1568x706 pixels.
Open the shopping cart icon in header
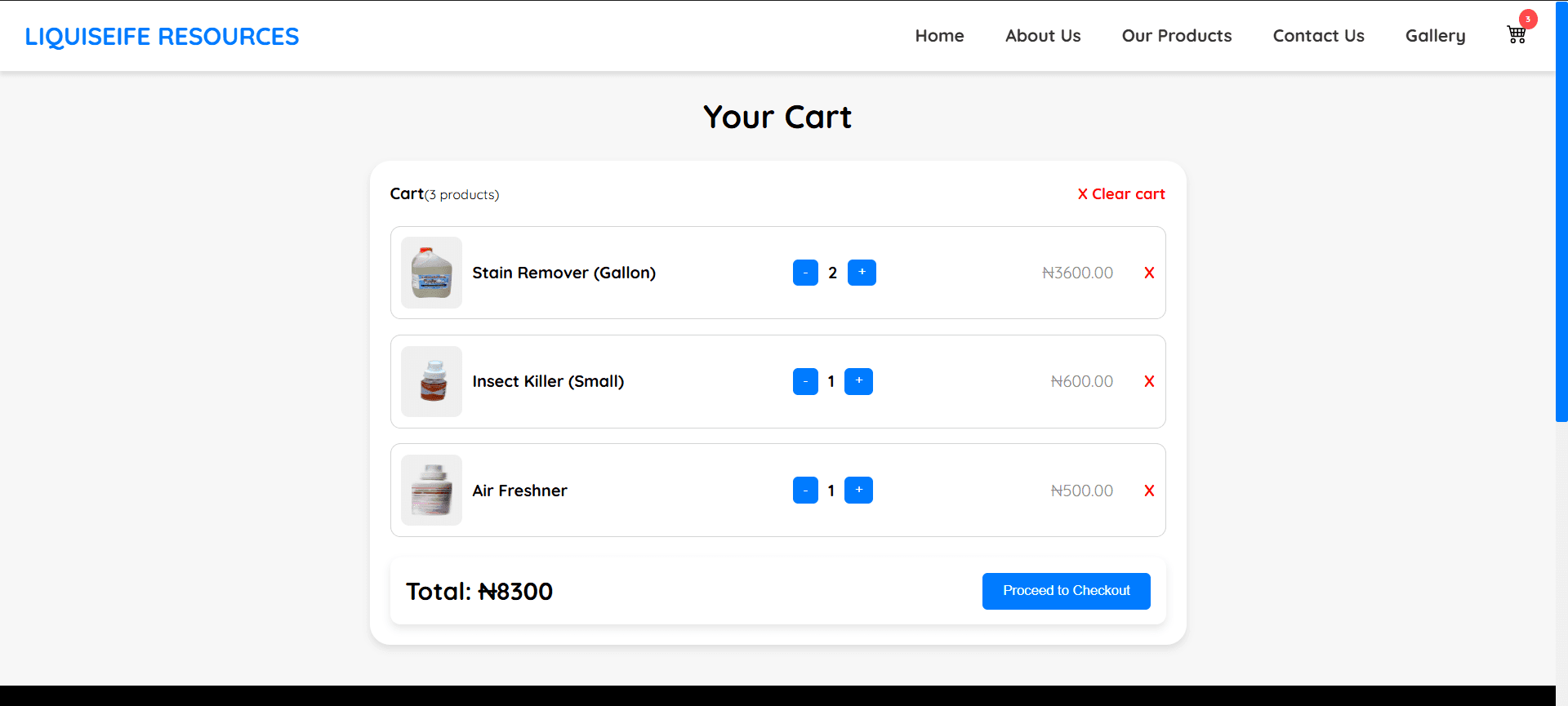click(x=1517, y=35)
